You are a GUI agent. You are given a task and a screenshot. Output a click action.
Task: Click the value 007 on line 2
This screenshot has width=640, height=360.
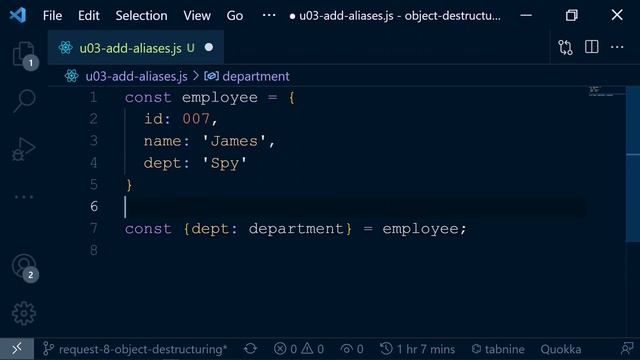196,119
